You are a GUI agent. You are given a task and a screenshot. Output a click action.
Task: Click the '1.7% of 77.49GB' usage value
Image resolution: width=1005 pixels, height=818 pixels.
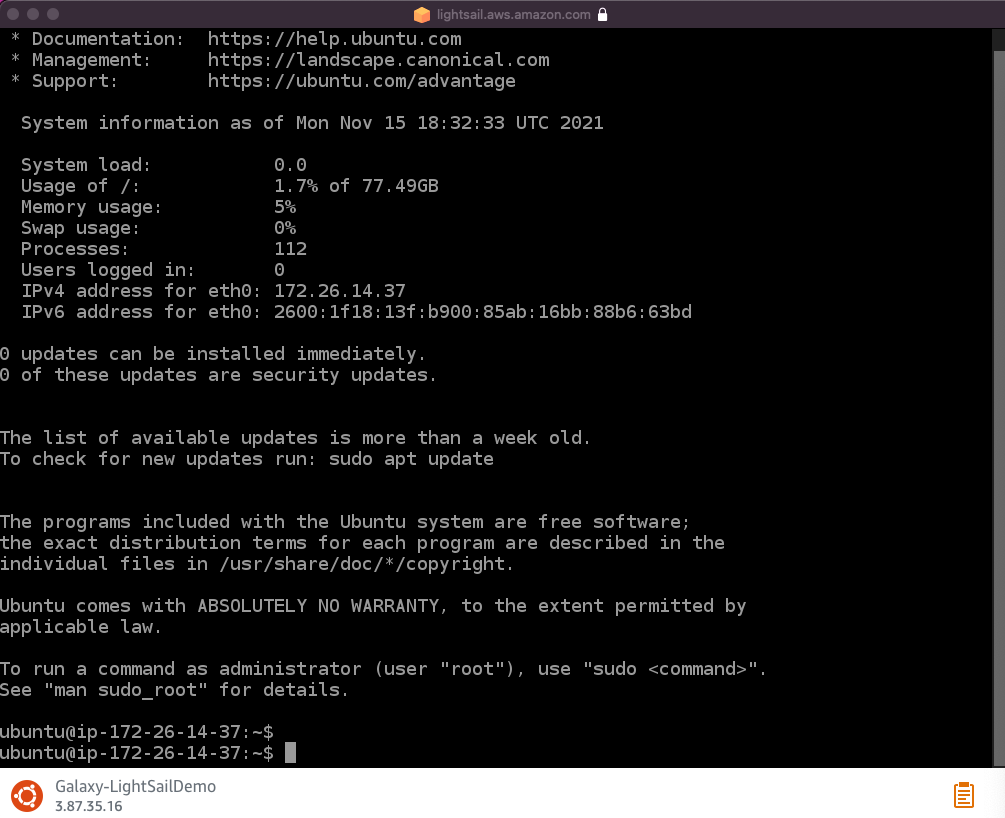pyautogui.click(x=356, y=186)
